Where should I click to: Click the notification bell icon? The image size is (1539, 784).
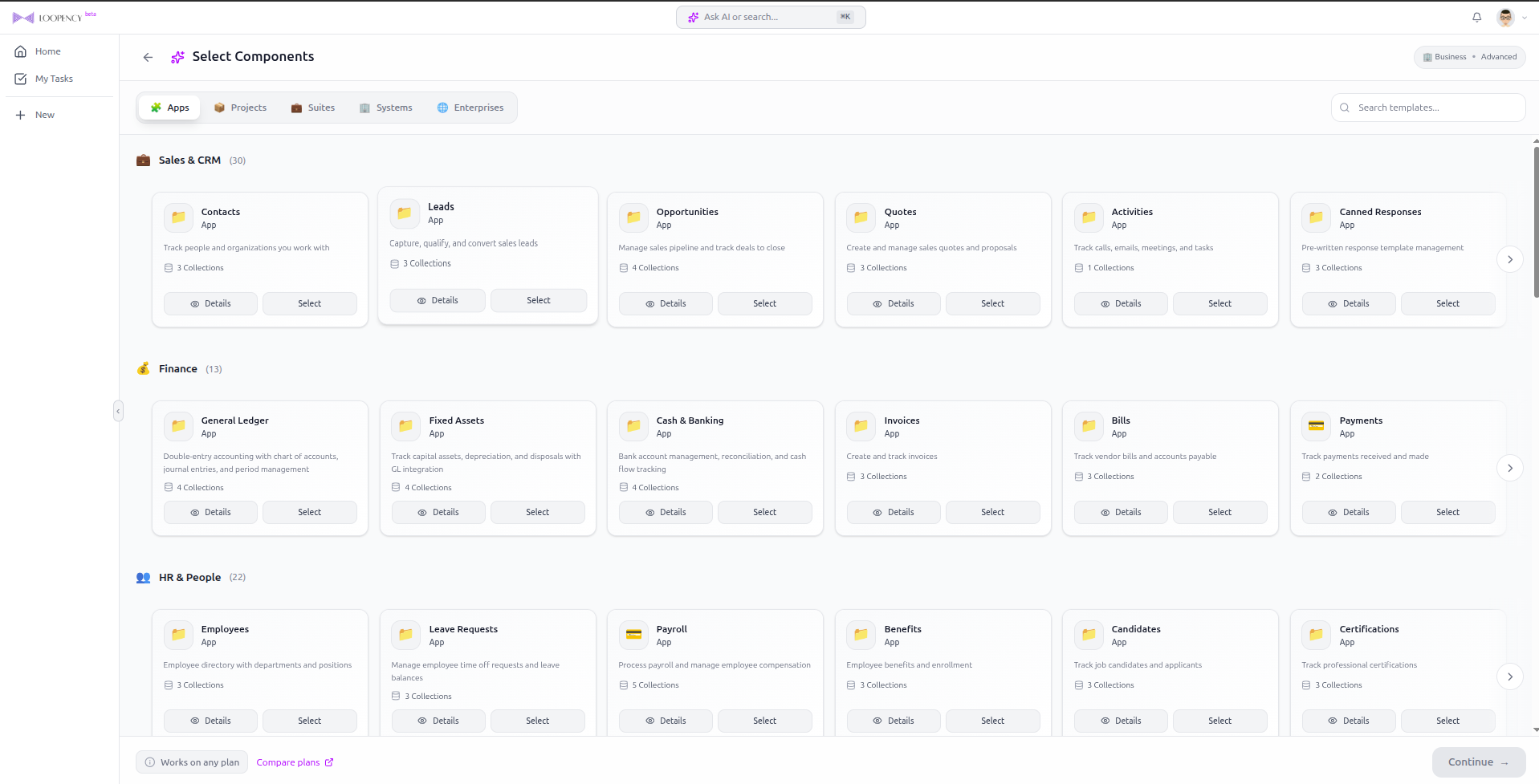(x=1476, y=17)
